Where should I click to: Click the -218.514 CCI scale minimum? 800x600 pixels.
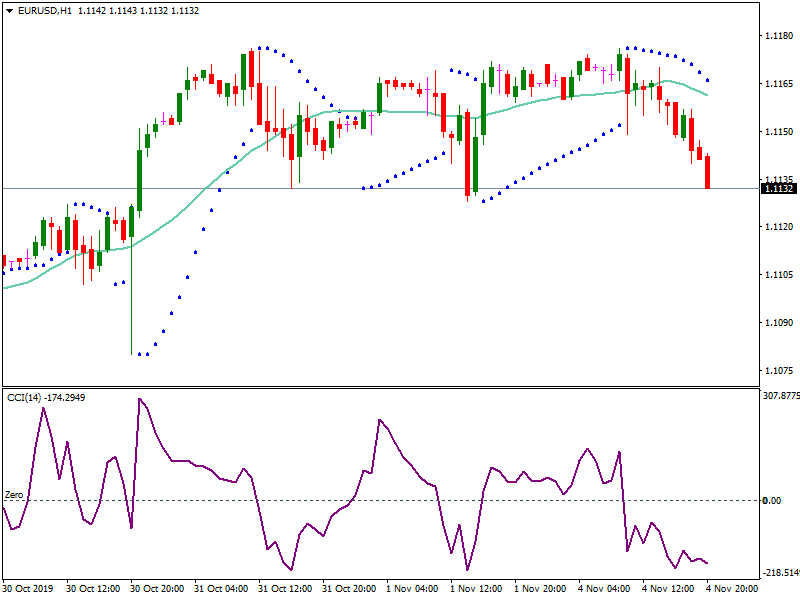781,572
